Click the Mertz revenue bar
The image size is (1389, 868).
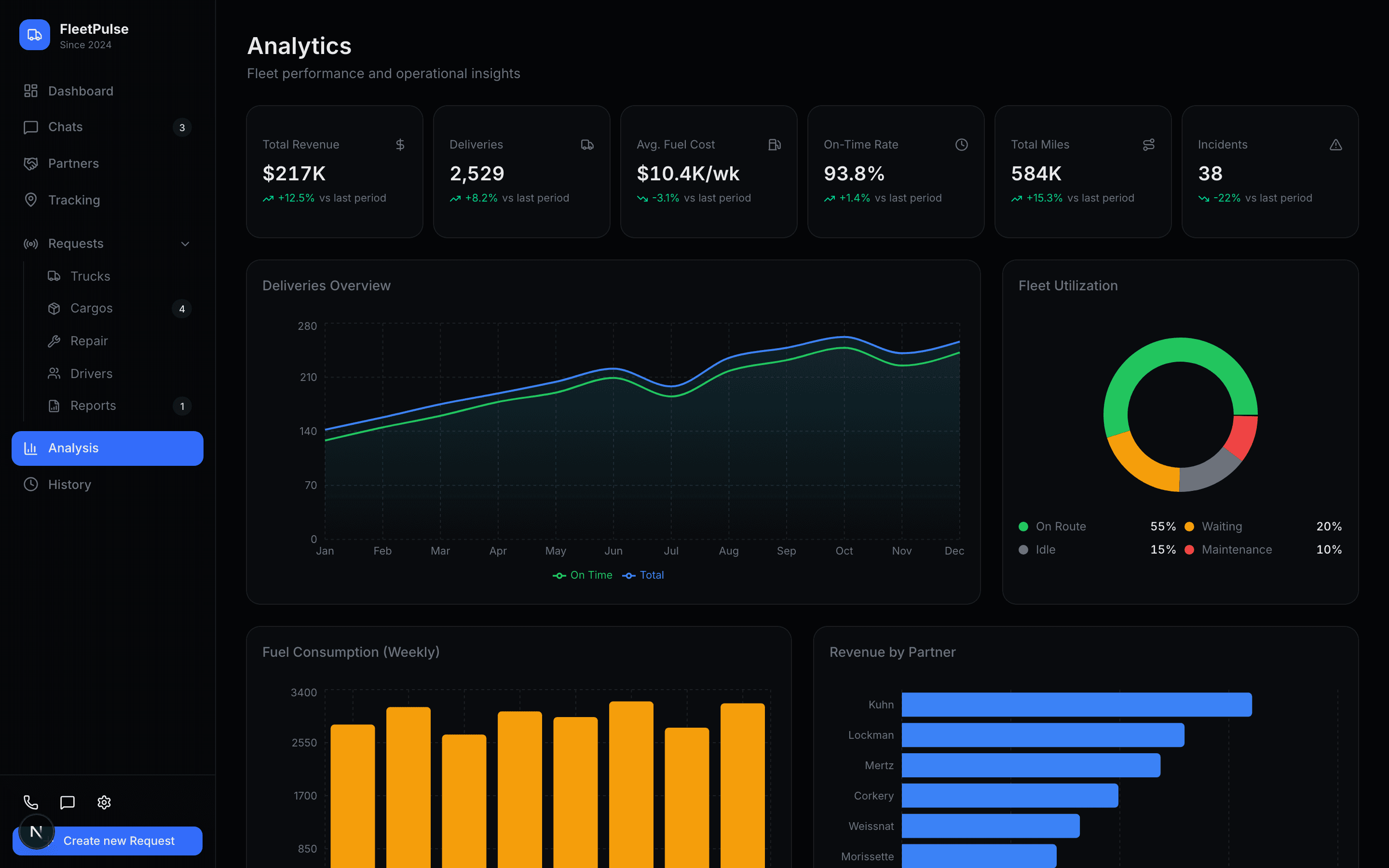[x=1031, y=765]
